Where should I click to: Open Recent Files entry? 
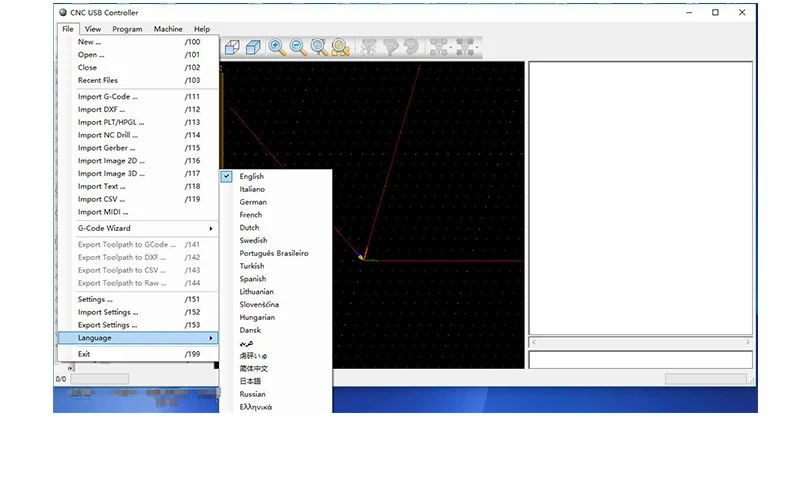[138, 80]
